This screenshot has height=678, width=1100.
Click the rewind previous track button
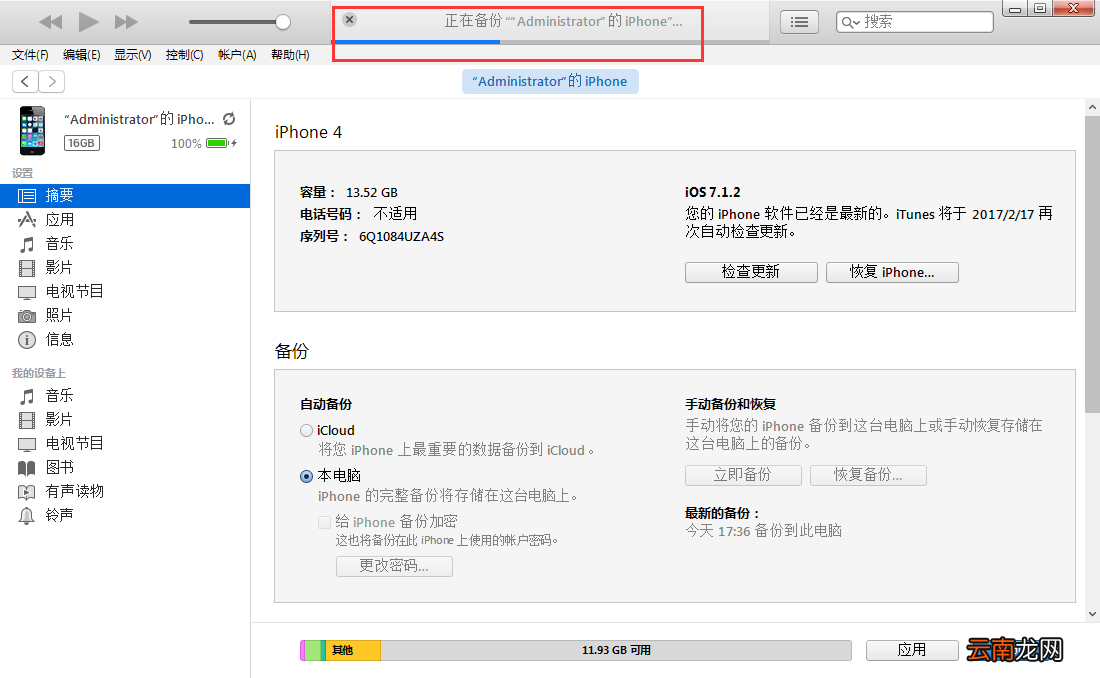point(51,22)
